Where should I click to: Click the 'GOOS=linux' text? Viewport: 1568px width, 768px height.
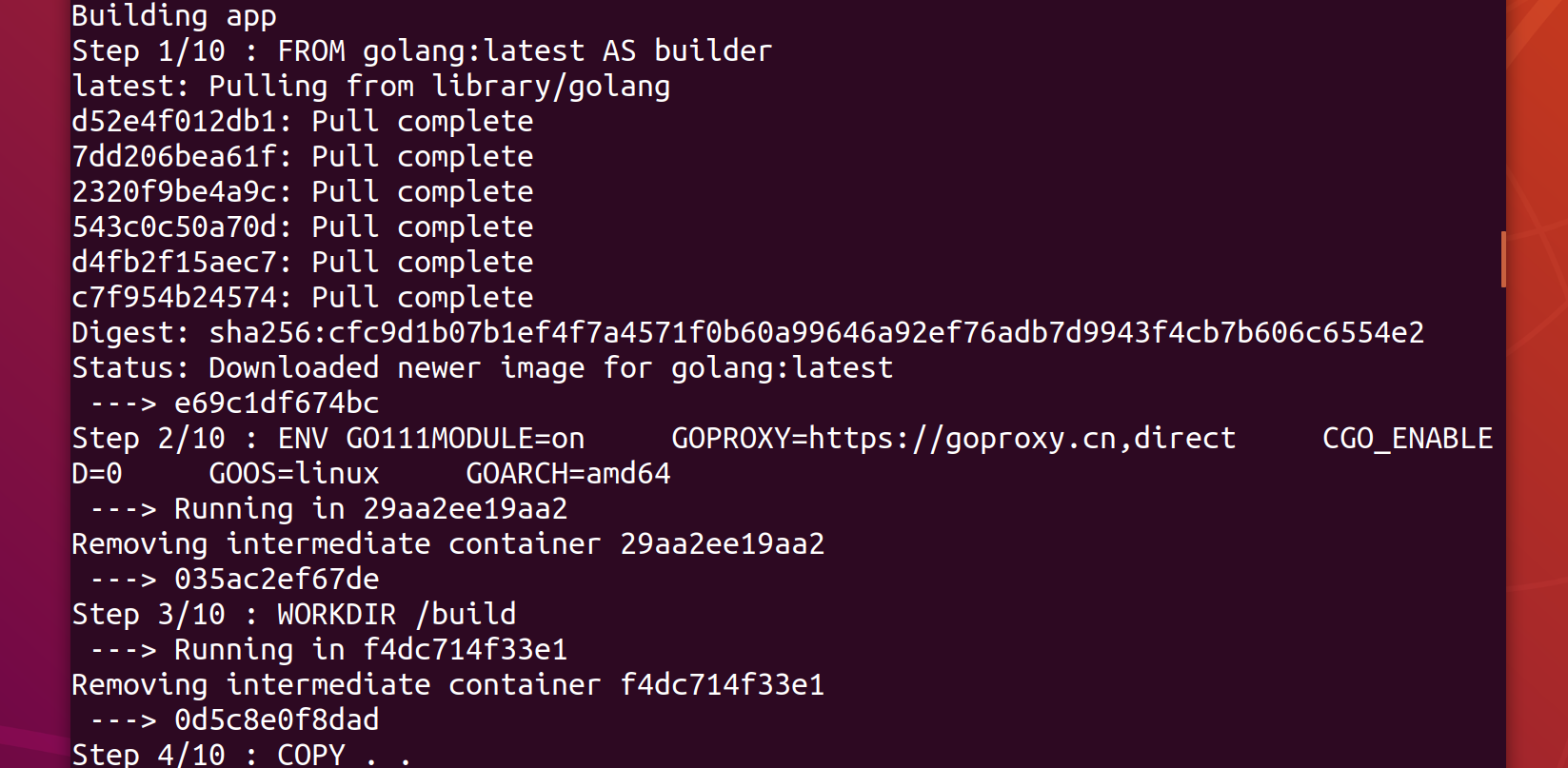(293, 474)
